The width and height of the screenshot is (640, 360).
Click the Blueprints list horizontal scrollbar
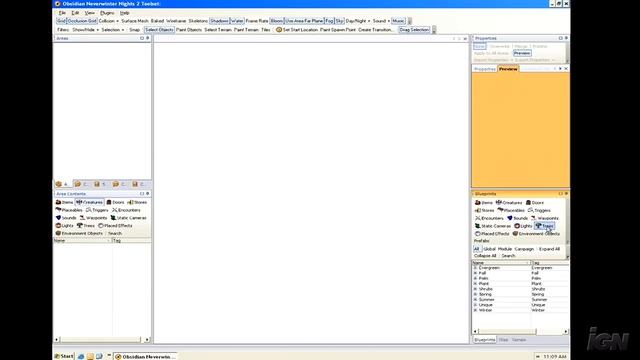pyautogui.click(x=520, y=331)
